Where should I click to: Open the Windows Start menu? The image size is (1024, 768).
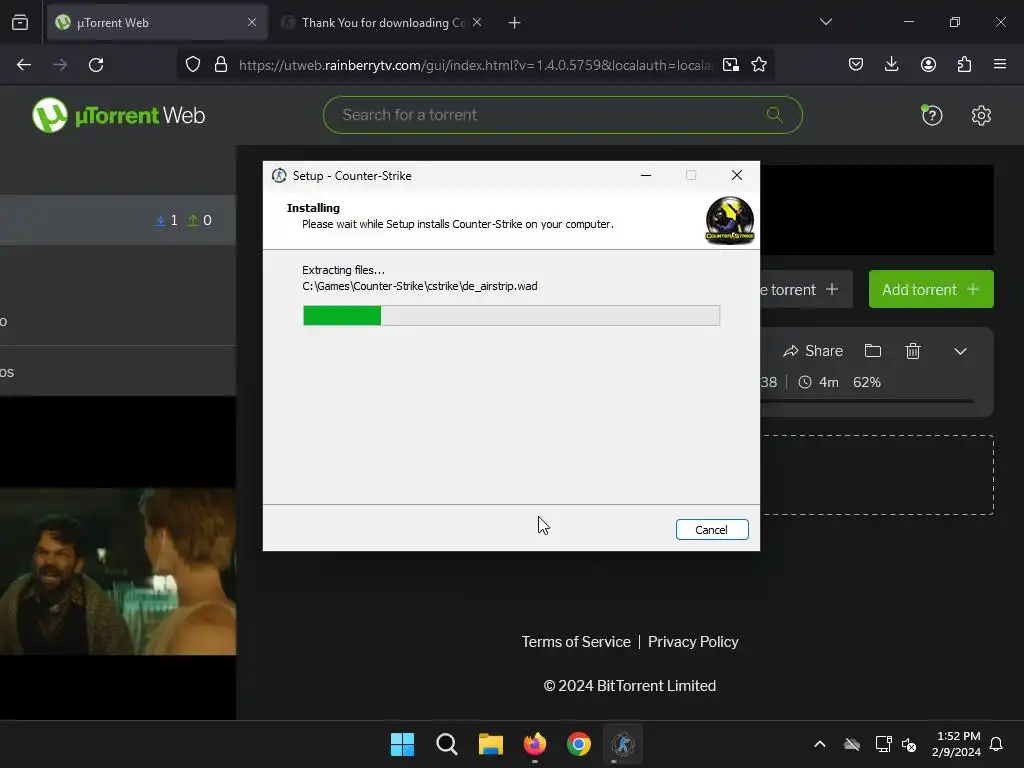[402, 744]
